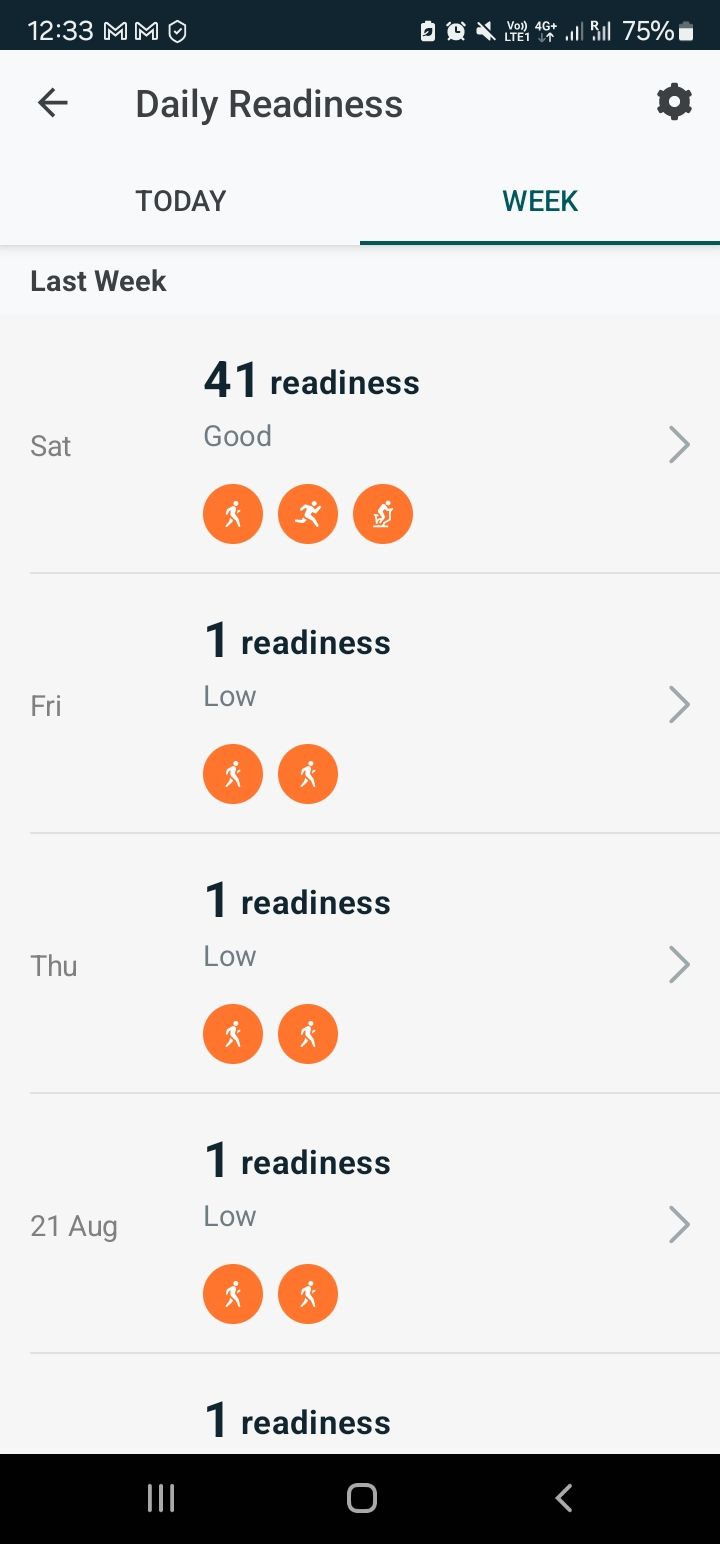Expand Saturday's readiness details chevron
Image resolution: width=720 pixels, height=1544 pixels.
coord(679,445)
